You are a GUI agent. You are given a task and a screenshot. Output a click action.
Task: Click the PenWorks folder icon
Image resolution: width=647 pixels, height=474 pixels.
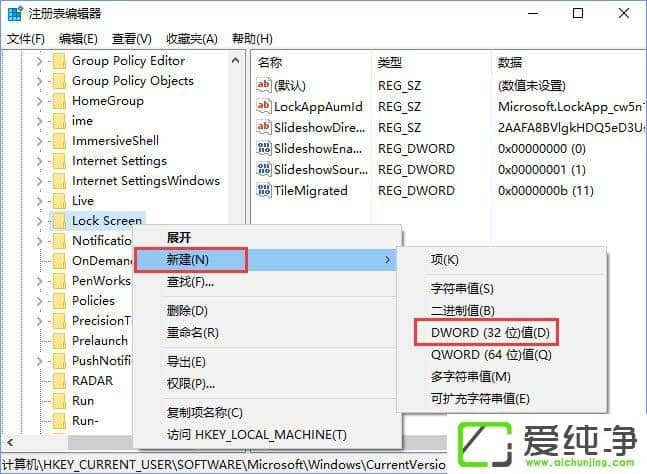tap(59, 281)
